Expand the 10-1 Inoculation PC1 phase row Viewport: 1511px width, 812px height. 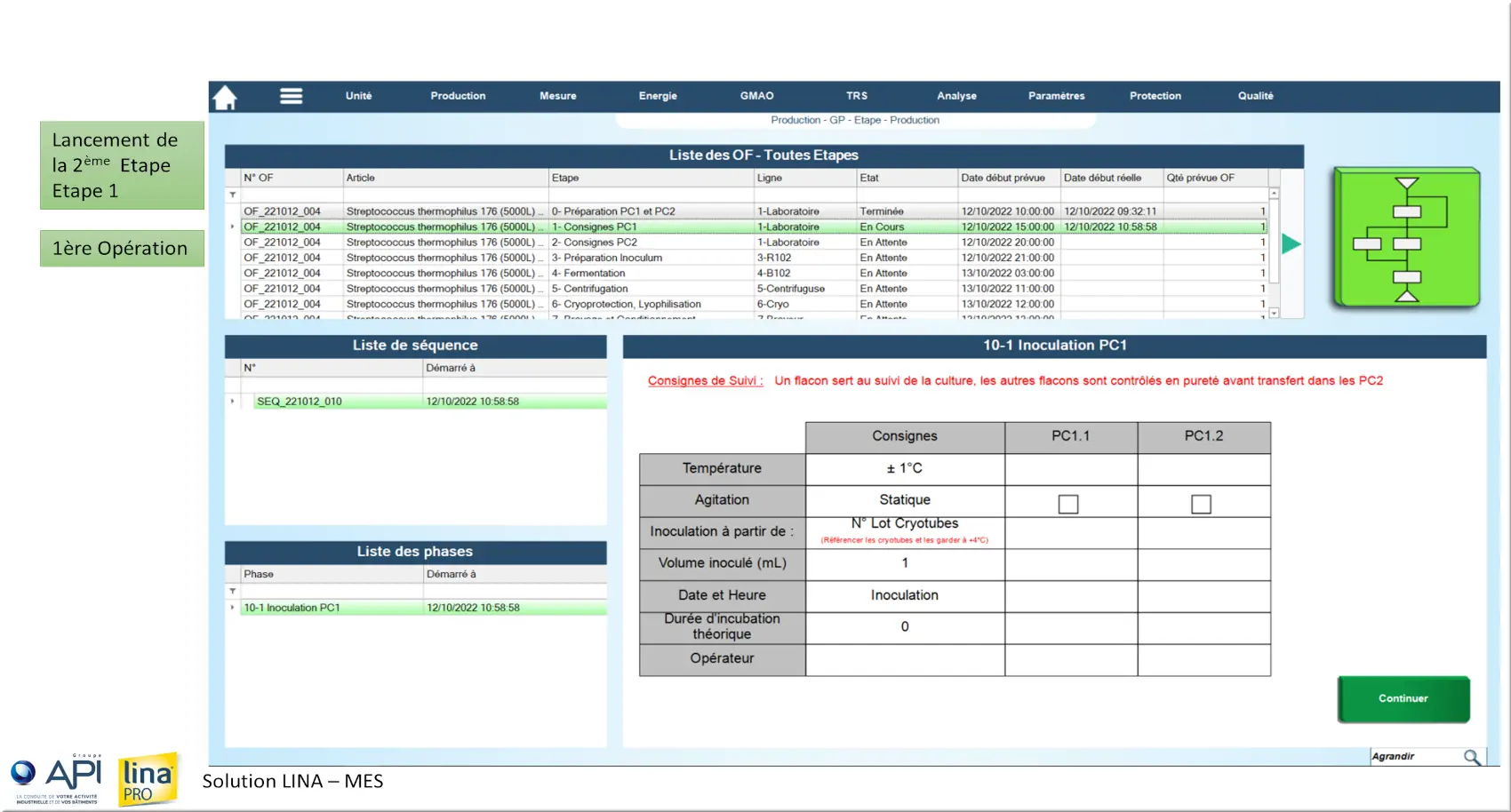pos(233,608)
